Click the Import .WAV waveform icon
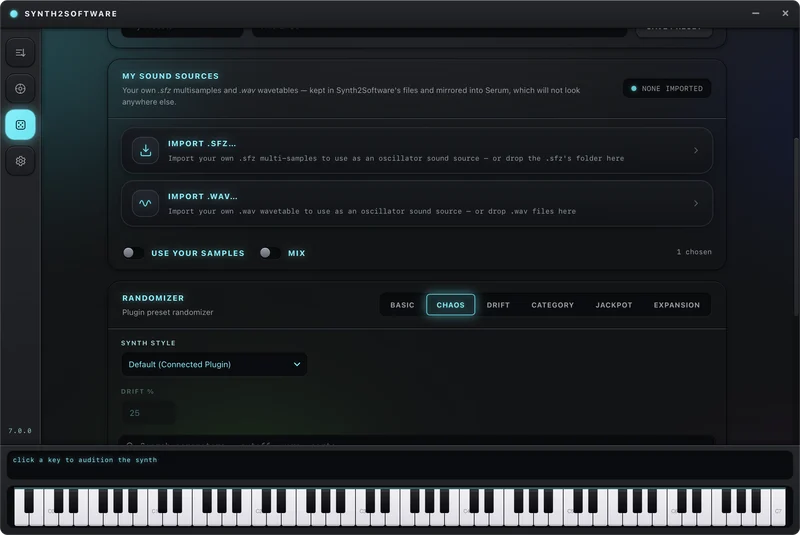Screen dimensions: 800x535 pos(145,203)
